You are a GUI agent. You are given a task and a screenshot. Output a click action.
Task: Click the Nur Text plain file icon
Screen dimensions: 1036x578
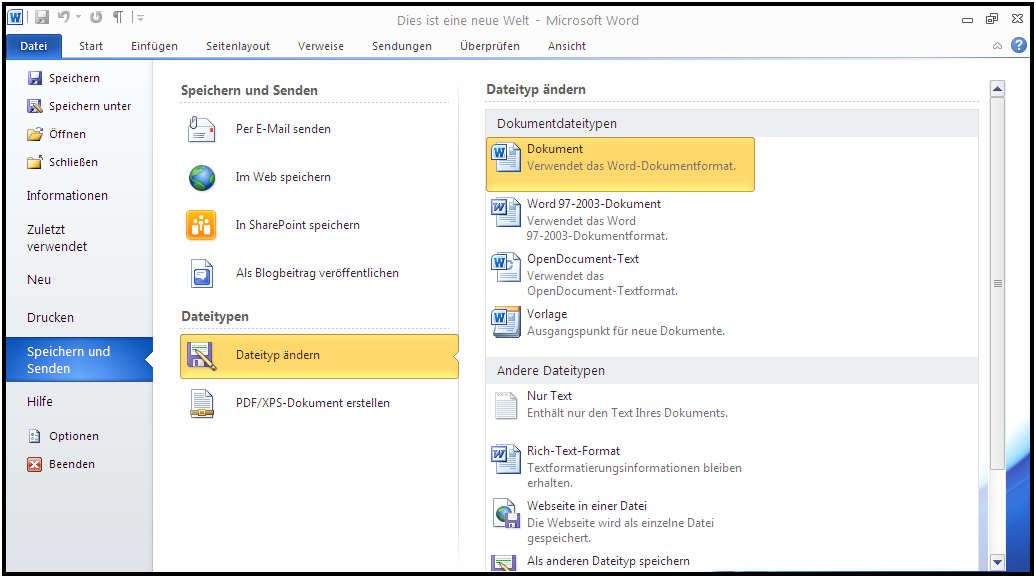(506, 405)
